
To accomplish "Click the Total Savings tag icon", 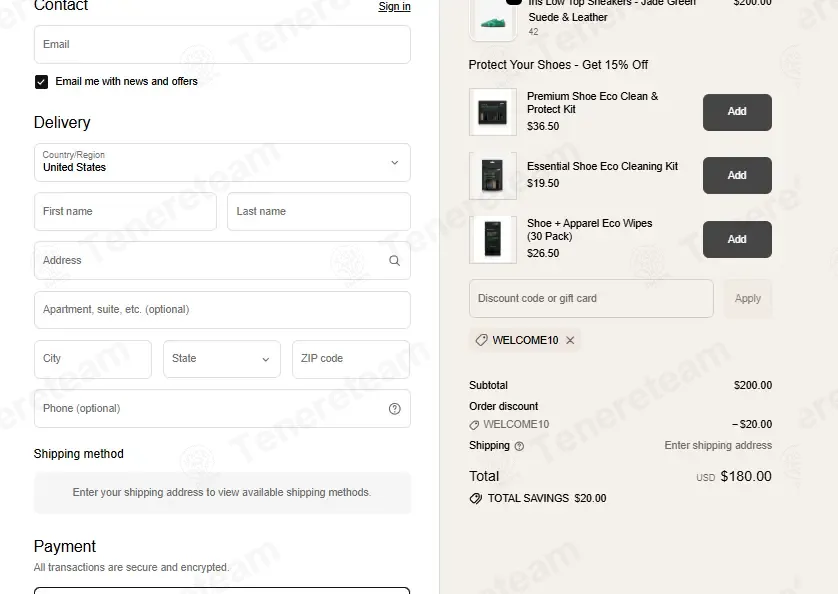I will click(475, 498).
